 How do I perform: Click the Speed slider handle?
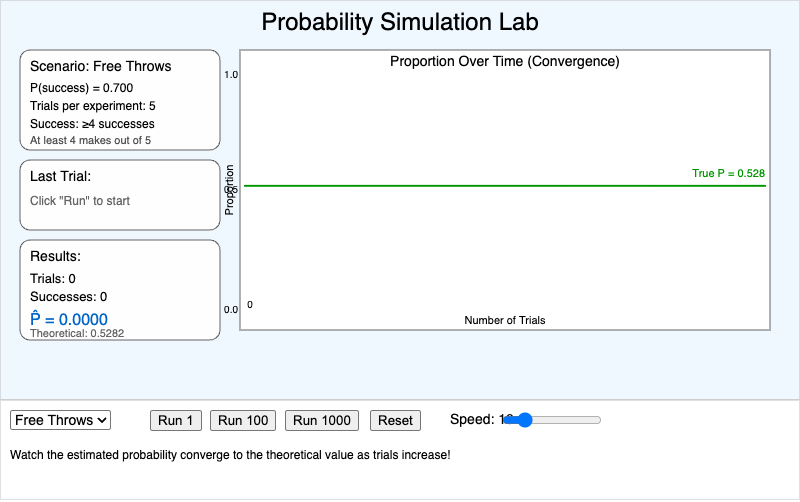coord(524,420)
